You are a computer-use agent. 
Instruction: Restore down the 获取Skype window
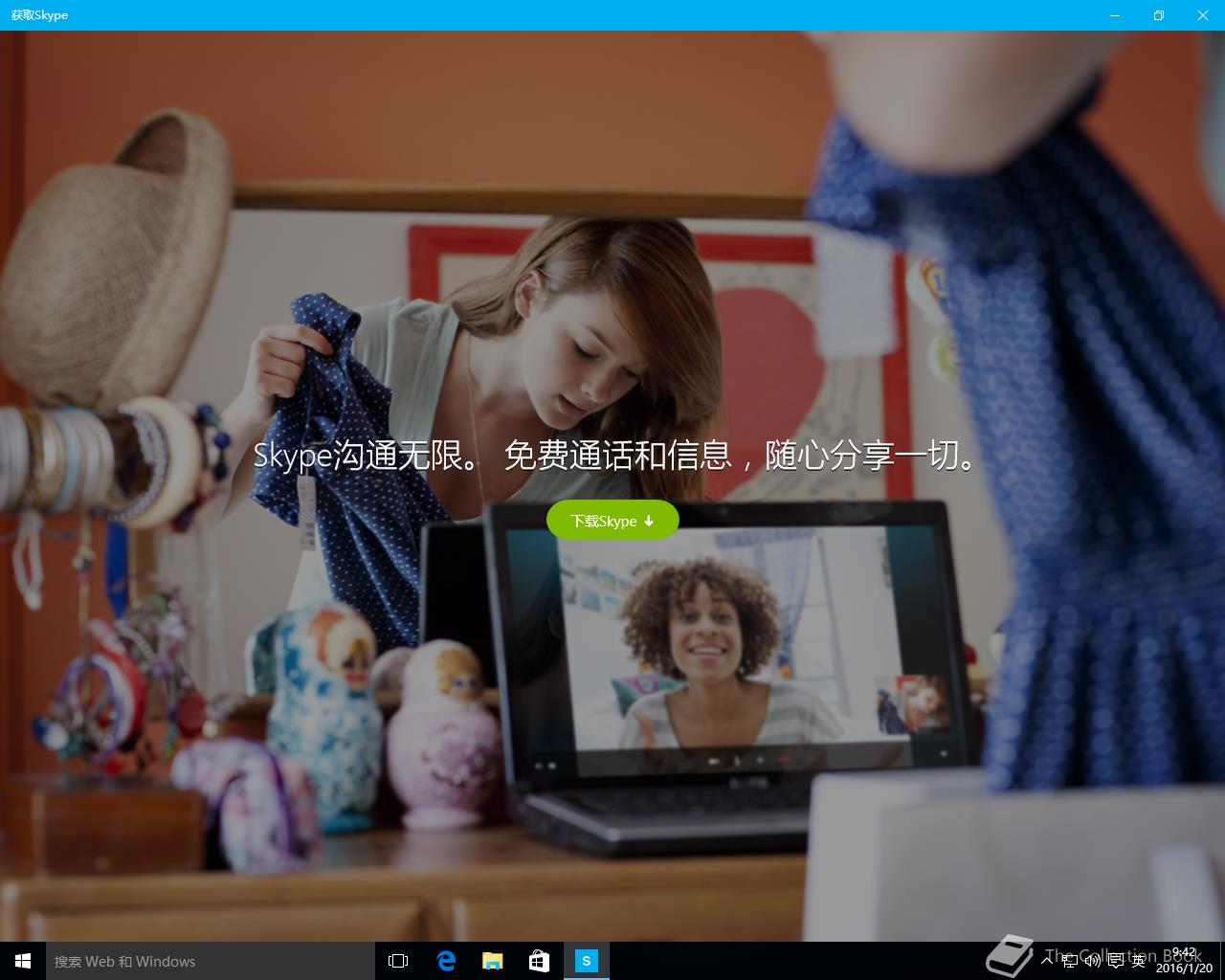point(1159,15)
